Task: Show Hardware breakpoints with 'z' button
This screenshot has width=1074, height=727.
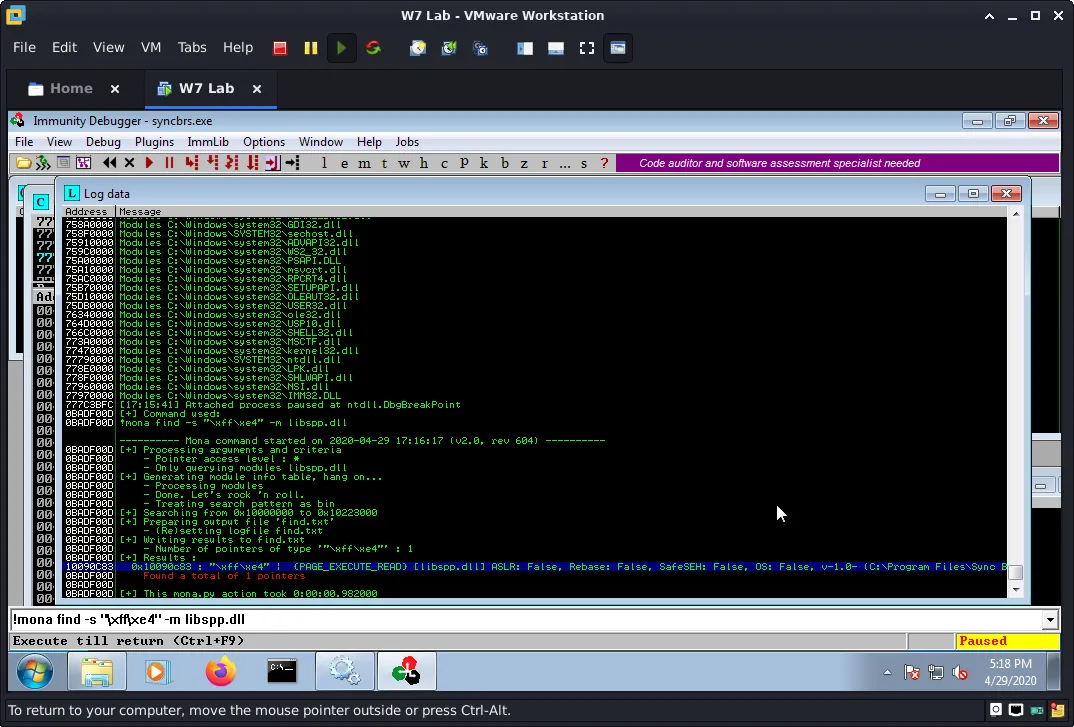Action: (x=524, y=163)
